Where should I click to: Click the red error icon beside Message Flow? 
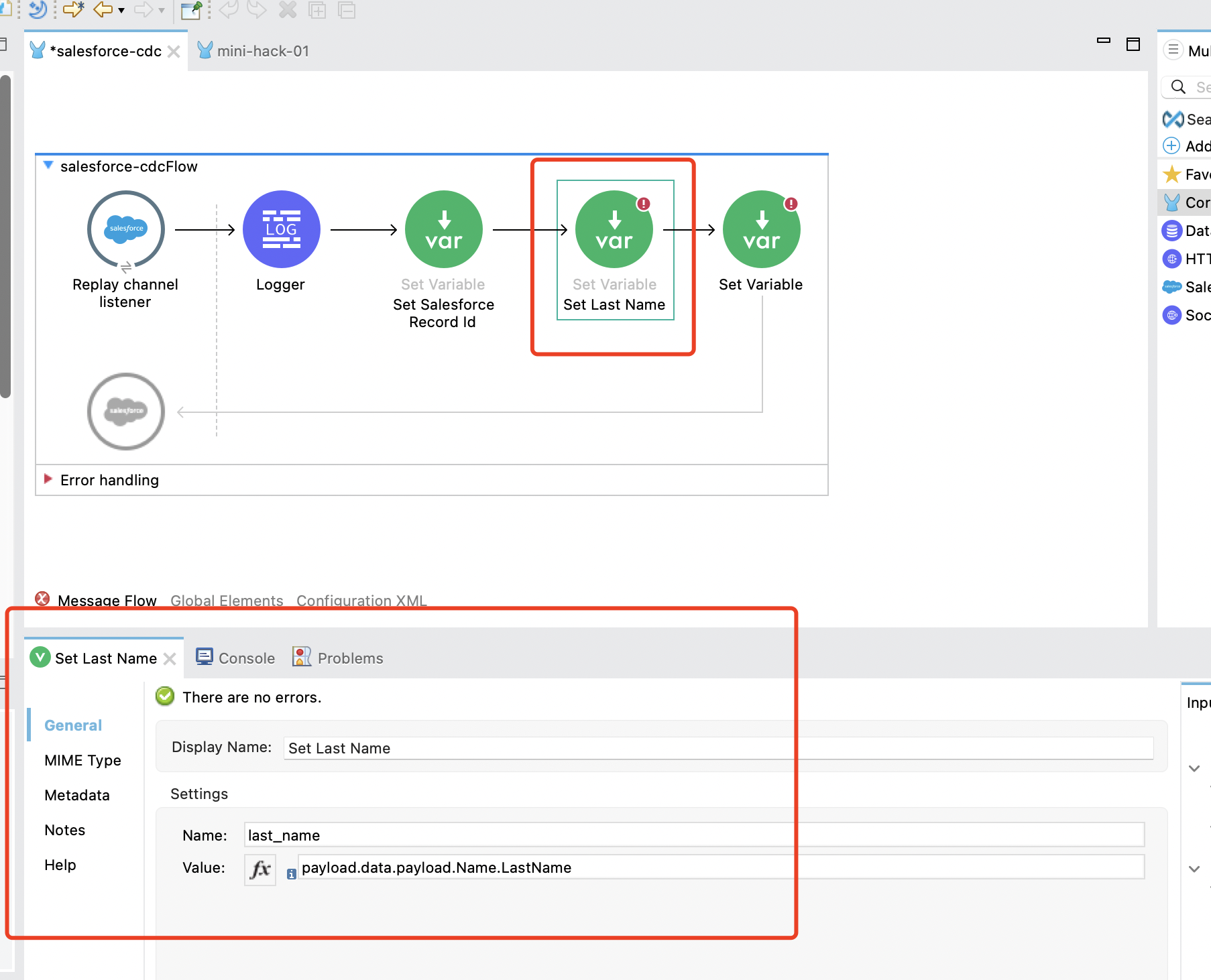click(x=42, y=599)
